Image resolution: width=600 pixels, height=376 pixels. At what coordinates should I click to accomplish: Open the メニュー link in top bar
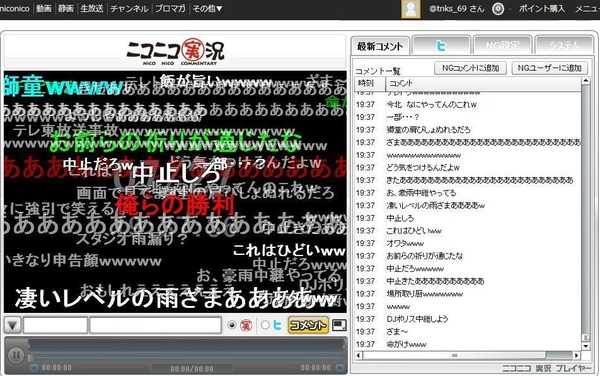click(587, 9)
